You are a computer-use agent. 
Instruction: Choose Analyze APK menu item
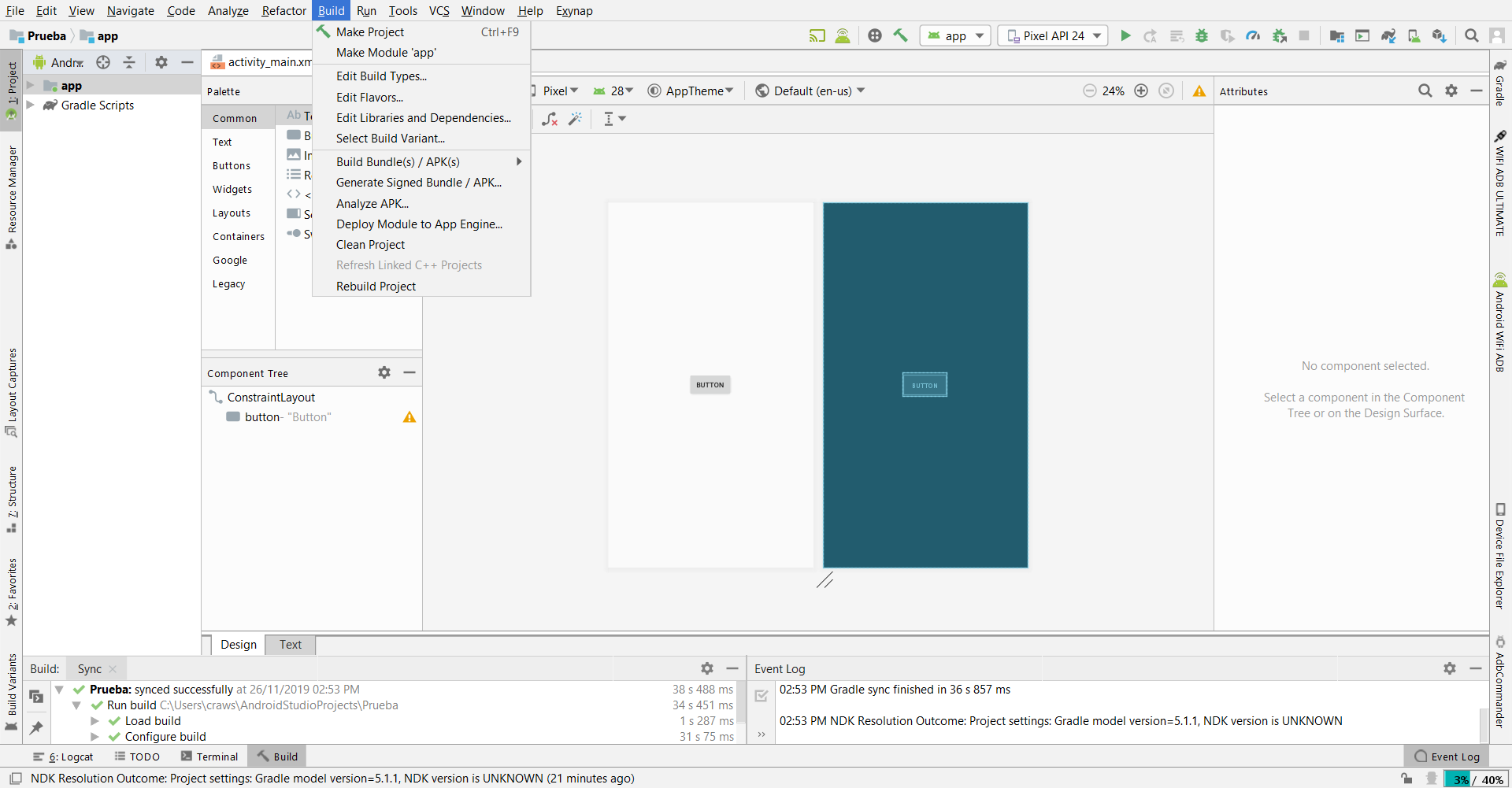point(421,204)
